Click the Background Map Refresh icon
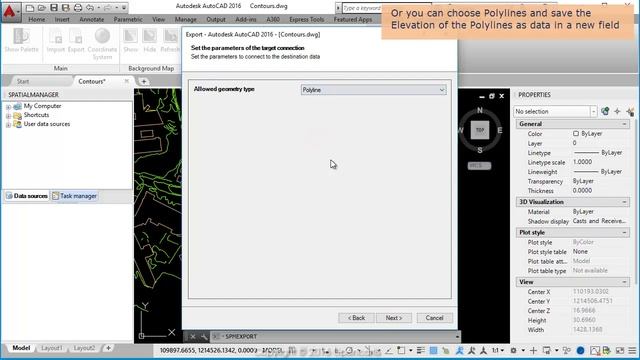 tap(170, 41)
